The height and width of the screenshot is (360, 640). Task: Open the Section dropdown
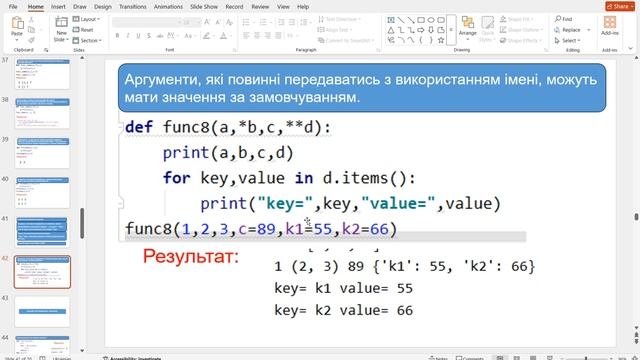pos(87,40)
